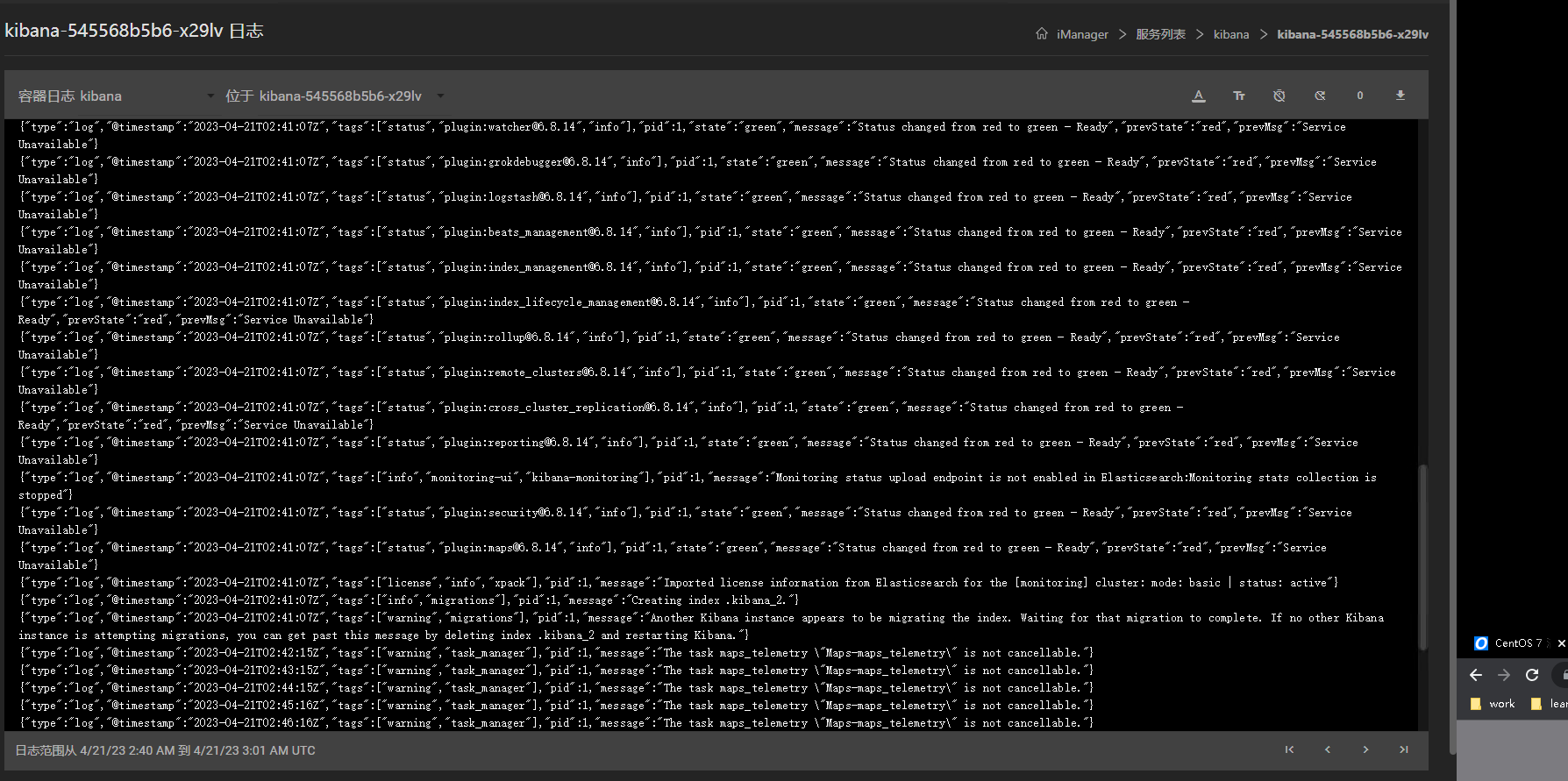Click the log pane scrollbar thumb
The width and height of the screenshot is (1568, 781).
tap(1422, 557)
